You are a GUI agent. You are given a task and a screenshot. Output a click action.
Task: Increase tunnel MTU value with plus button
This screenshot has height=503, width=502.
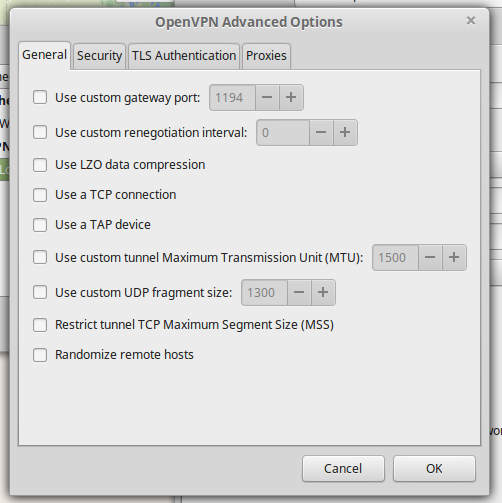click(x=454, y=257)
